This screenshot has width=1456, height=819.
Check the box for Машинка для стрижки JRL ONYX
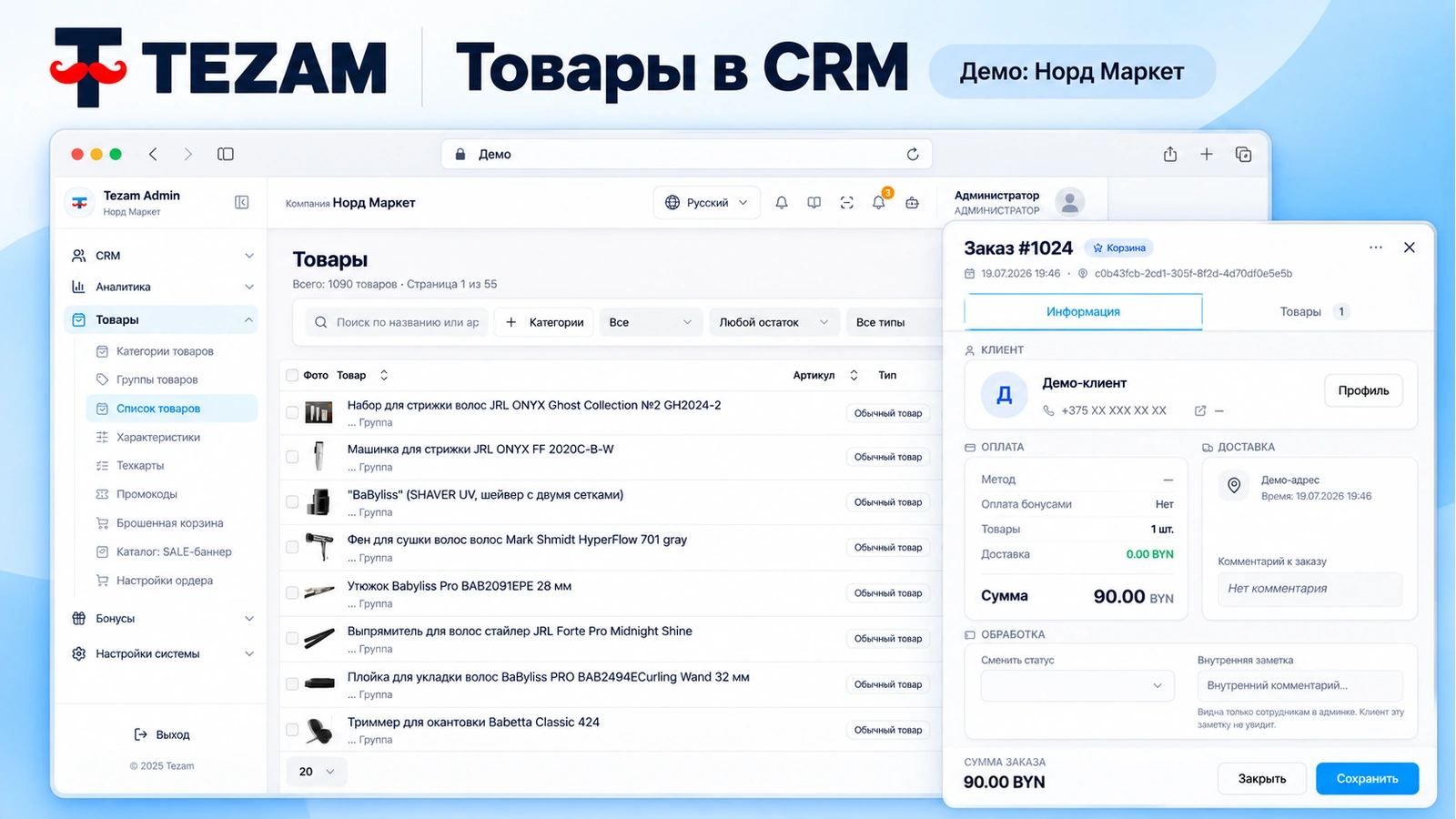(292, 457)
